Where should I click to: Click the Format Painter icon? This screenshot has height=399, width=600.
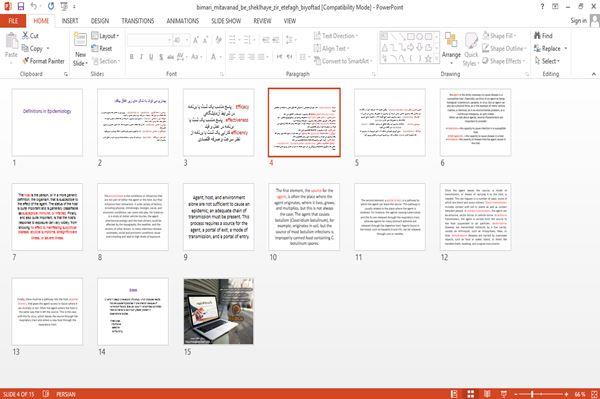26,61
